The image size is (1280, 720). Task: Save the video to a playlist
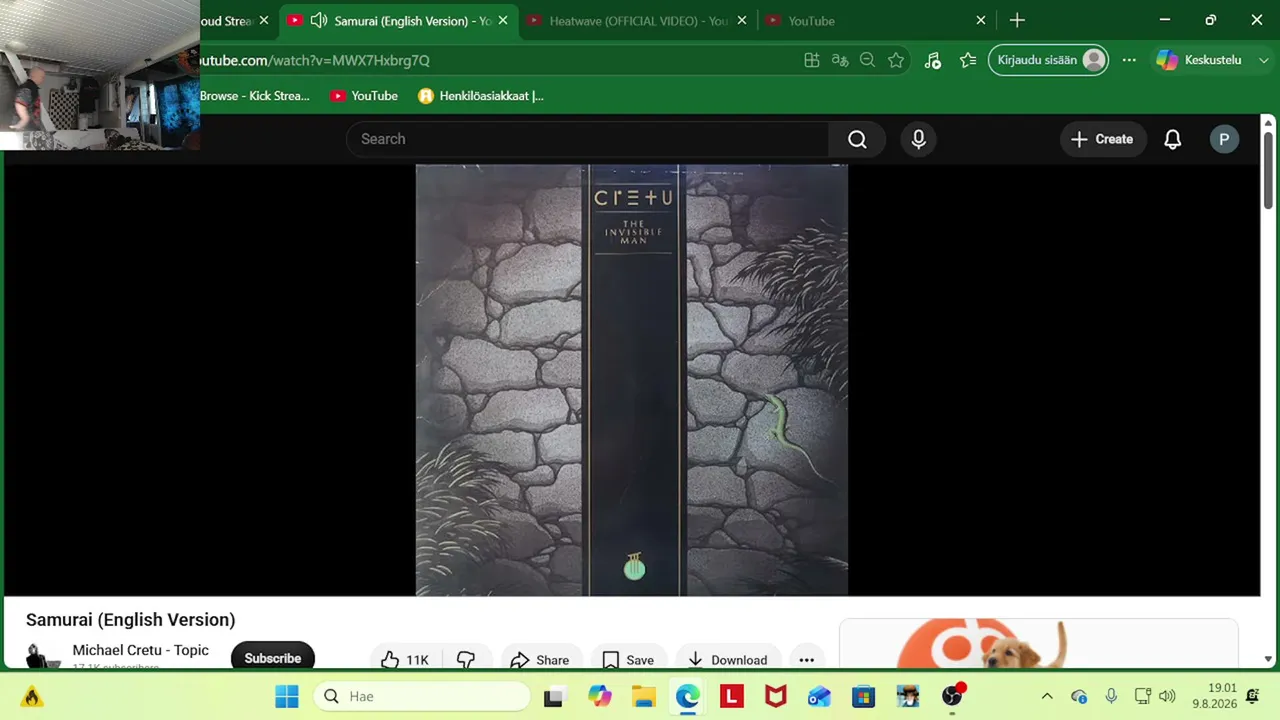pyautogui.click(x=628, y=659)
